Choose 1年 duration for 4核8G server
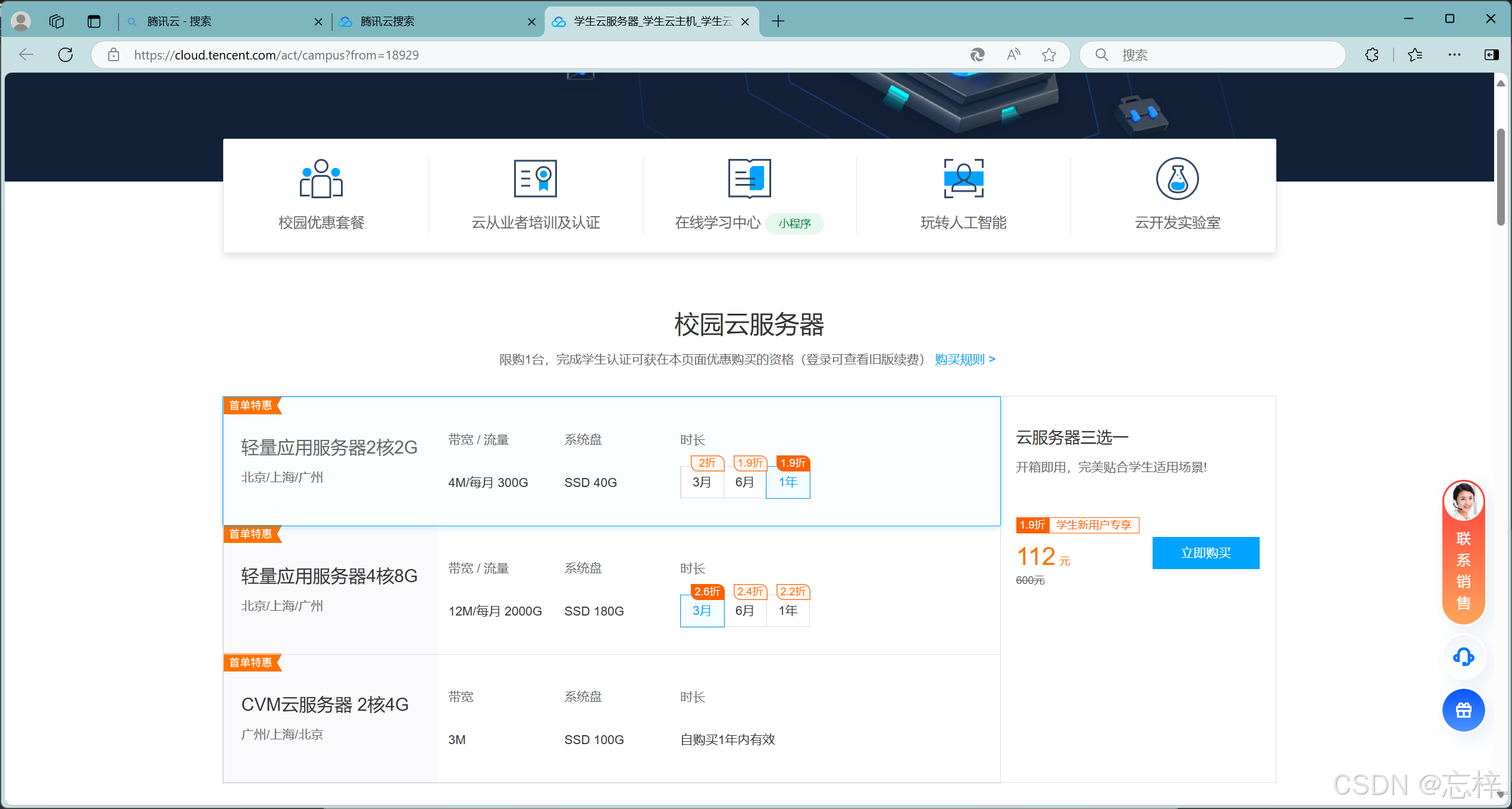 (788, 611)
